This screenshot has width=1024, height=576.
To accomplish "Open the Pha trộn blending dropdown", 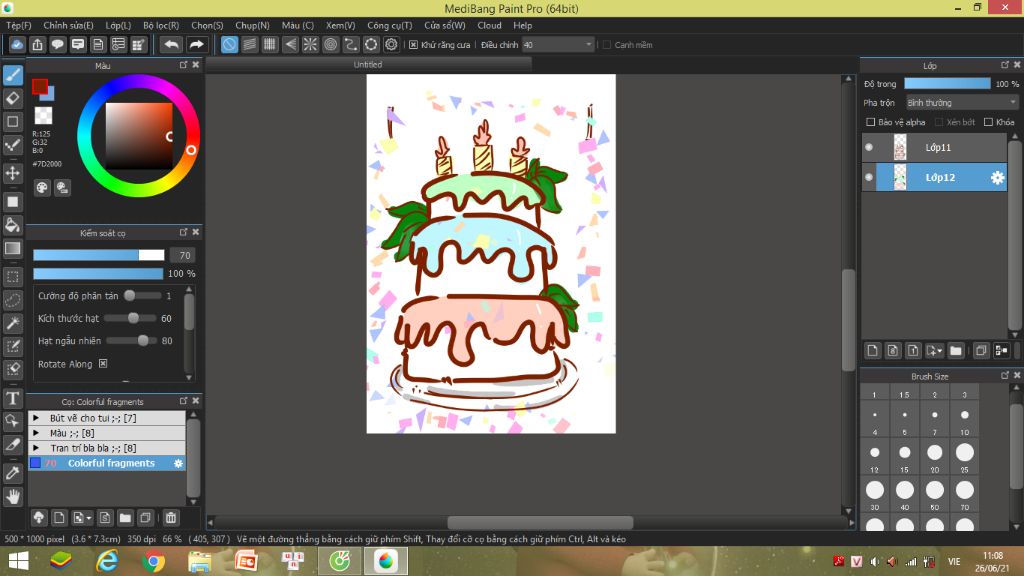I will pyautogui.click(x=961, y=103).
